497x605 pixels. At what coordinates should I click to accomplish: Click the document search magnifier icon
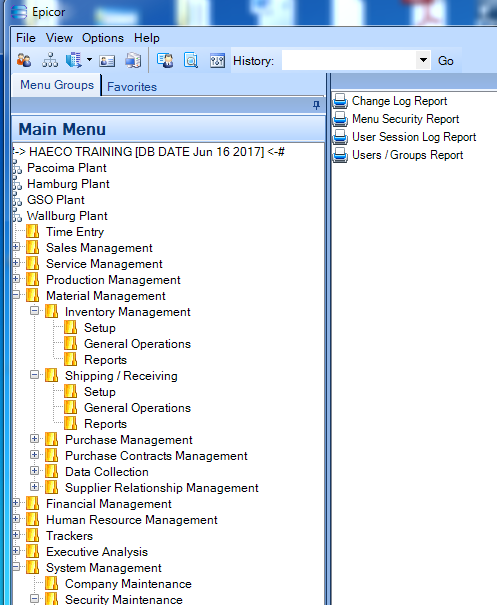pyautogui.click(x=191, y=61)
